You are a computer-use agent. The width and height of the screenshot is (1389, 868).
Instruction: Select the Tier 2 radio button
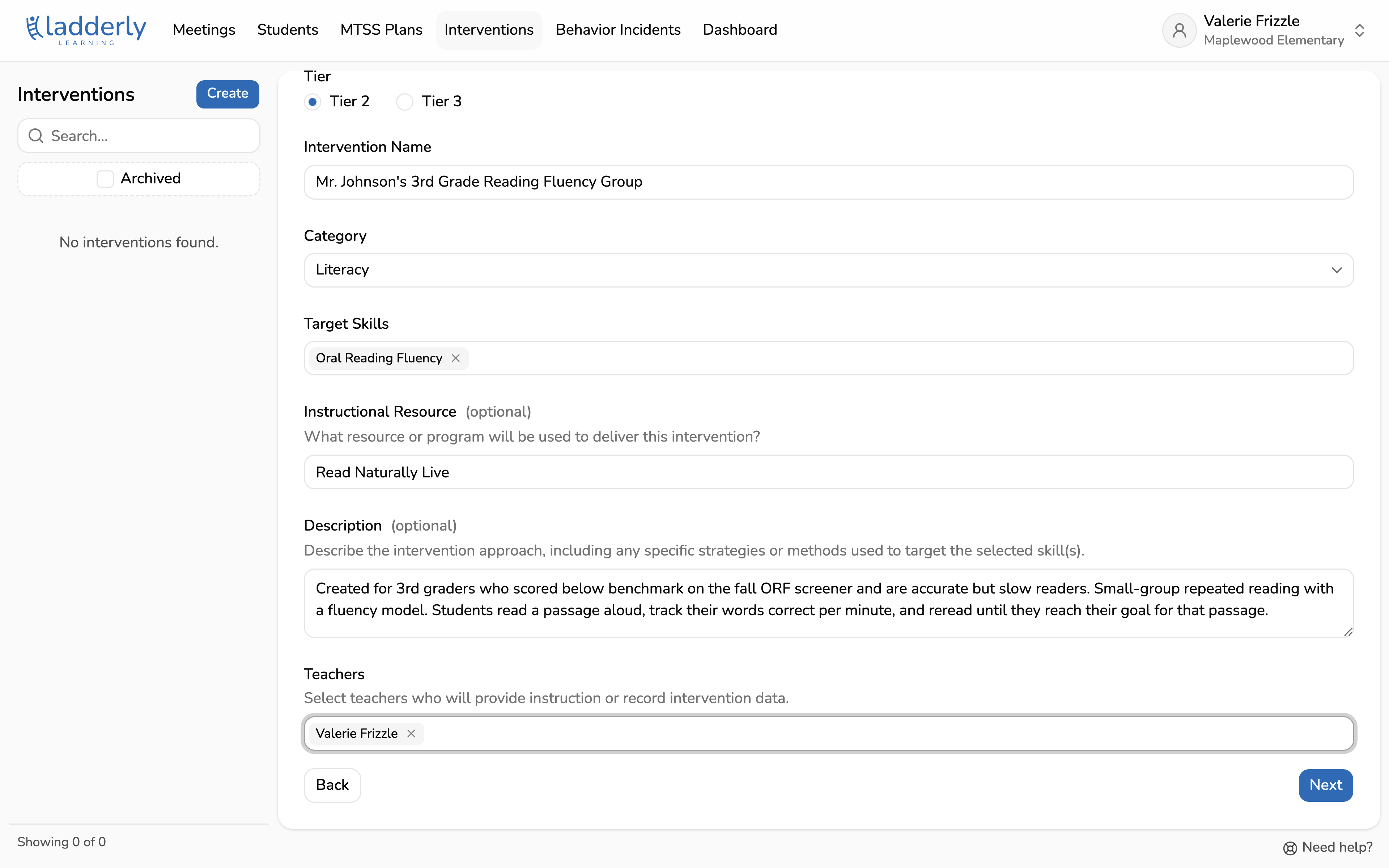[x=312, y=102]
